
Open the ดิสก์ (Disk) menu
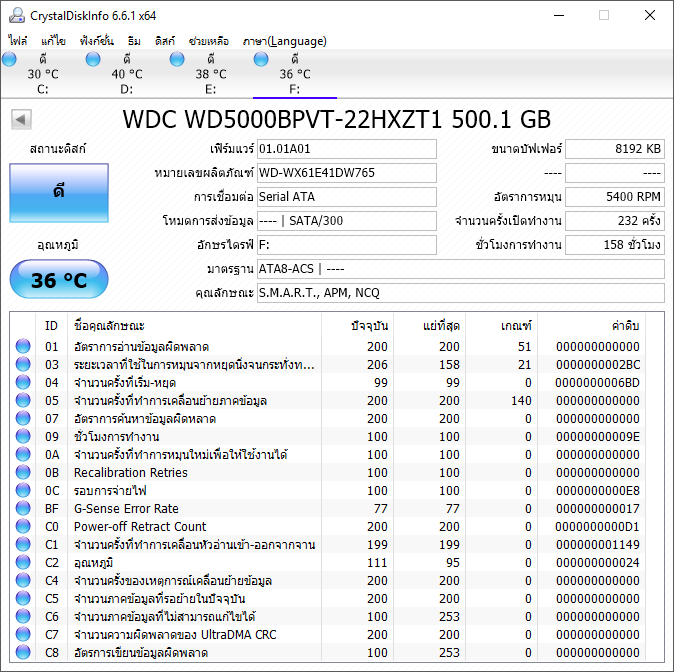(165, 41)
